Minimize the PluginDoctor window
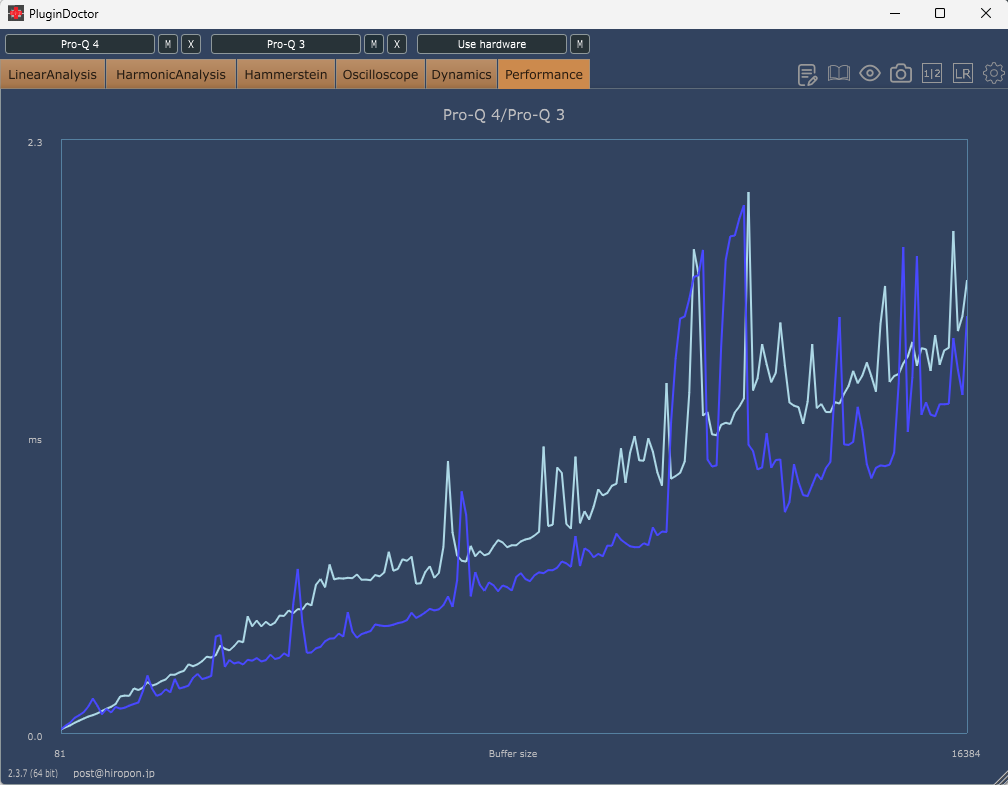This screenshot has width=1008, height=785. pos(894,14)
